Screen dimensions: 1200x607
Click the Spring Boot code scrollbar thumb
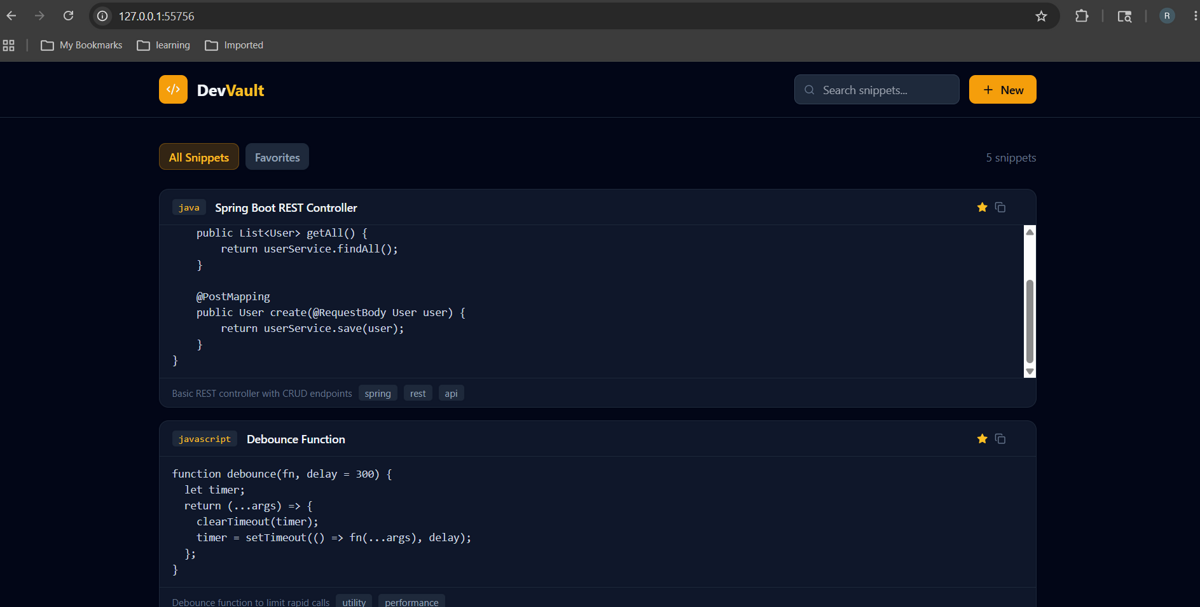1030,321
